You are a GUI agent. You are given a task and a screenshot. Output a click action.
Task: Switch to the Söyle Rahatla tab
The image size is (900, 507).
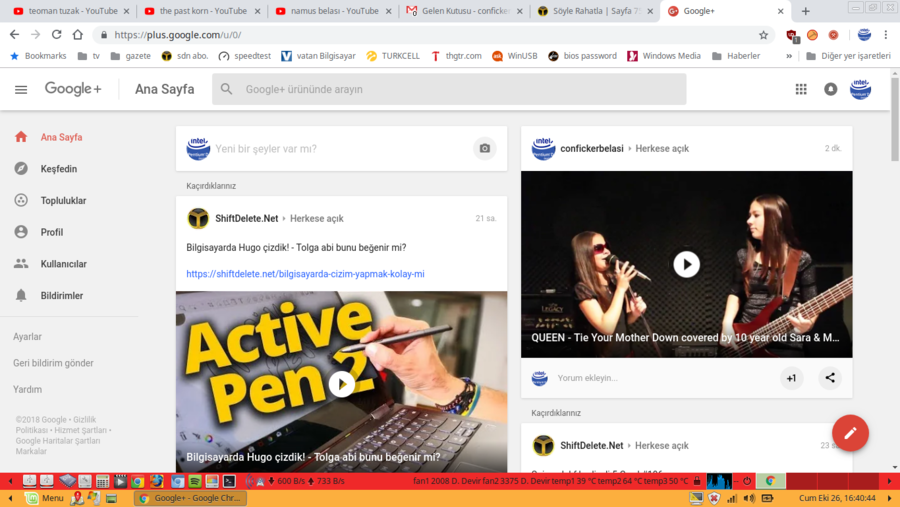click(x=595, y=11)
